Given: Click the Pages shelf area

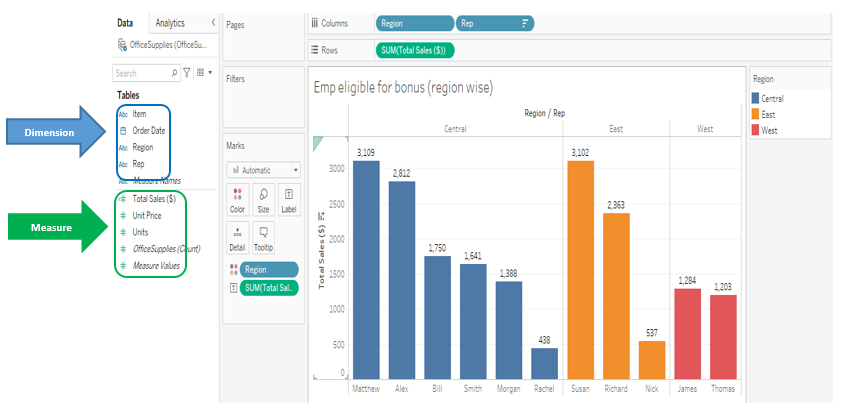Looking at the screenshot, I should (x=263, y=37).
